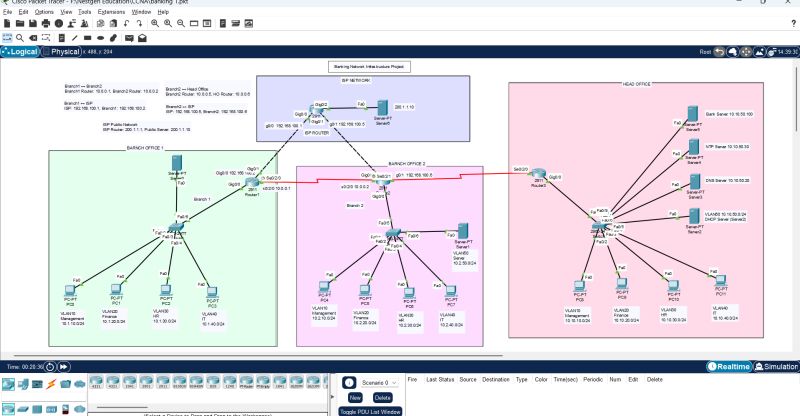Open the File menu
Screen dimensions: 800x416
[7, 11]
